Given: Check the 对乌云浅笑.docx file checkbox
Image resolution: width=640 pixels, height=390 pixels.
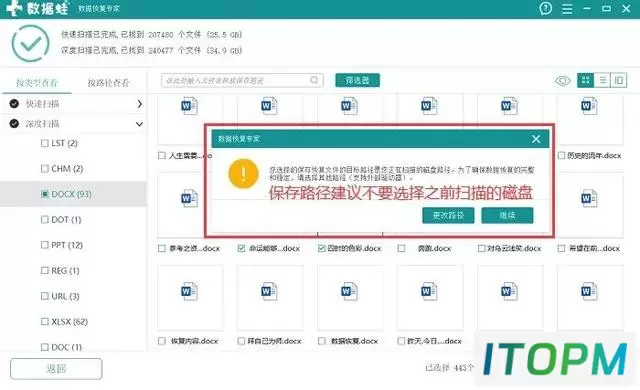Looking at the screenshot, I should 482,248.
